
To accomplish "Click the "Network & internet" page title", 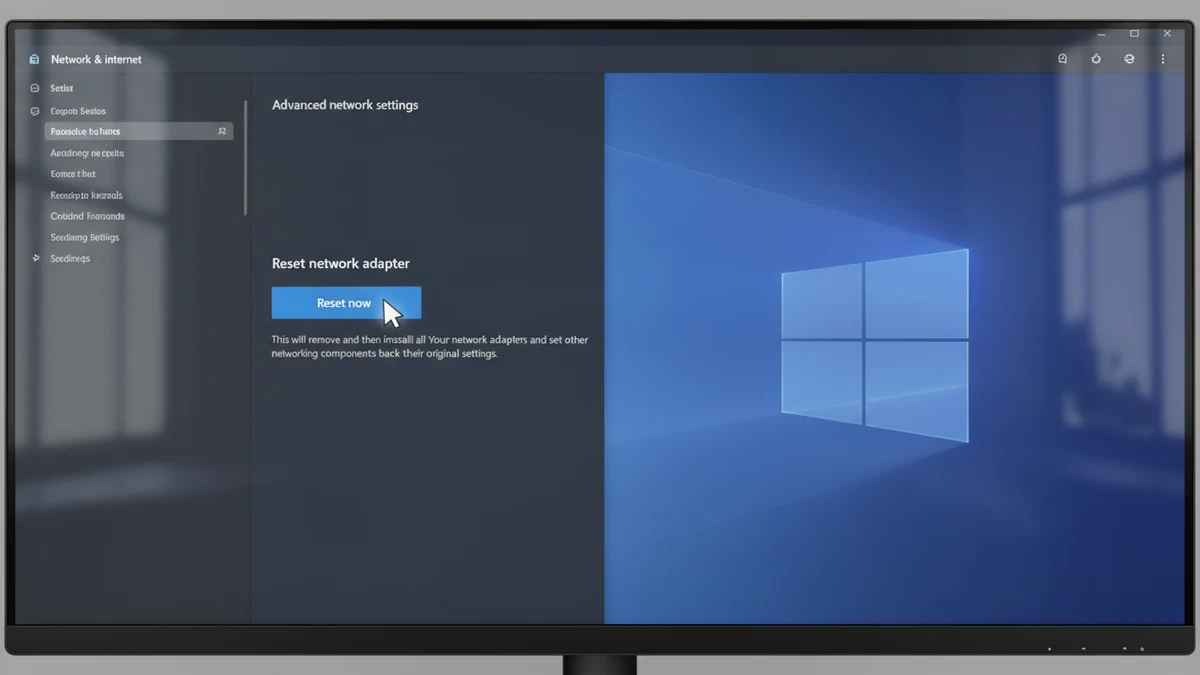I will point(96,60).
